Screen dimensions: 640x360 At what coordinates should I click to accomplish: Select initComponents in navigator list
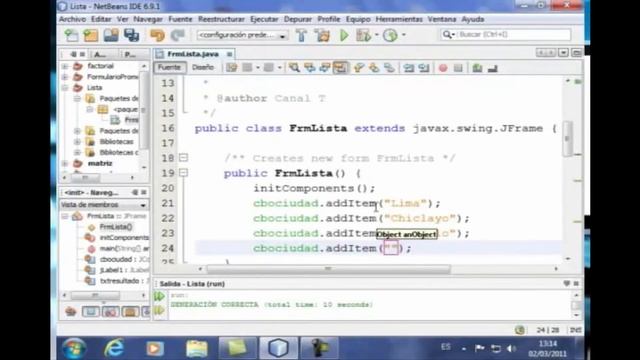point(124,238)
